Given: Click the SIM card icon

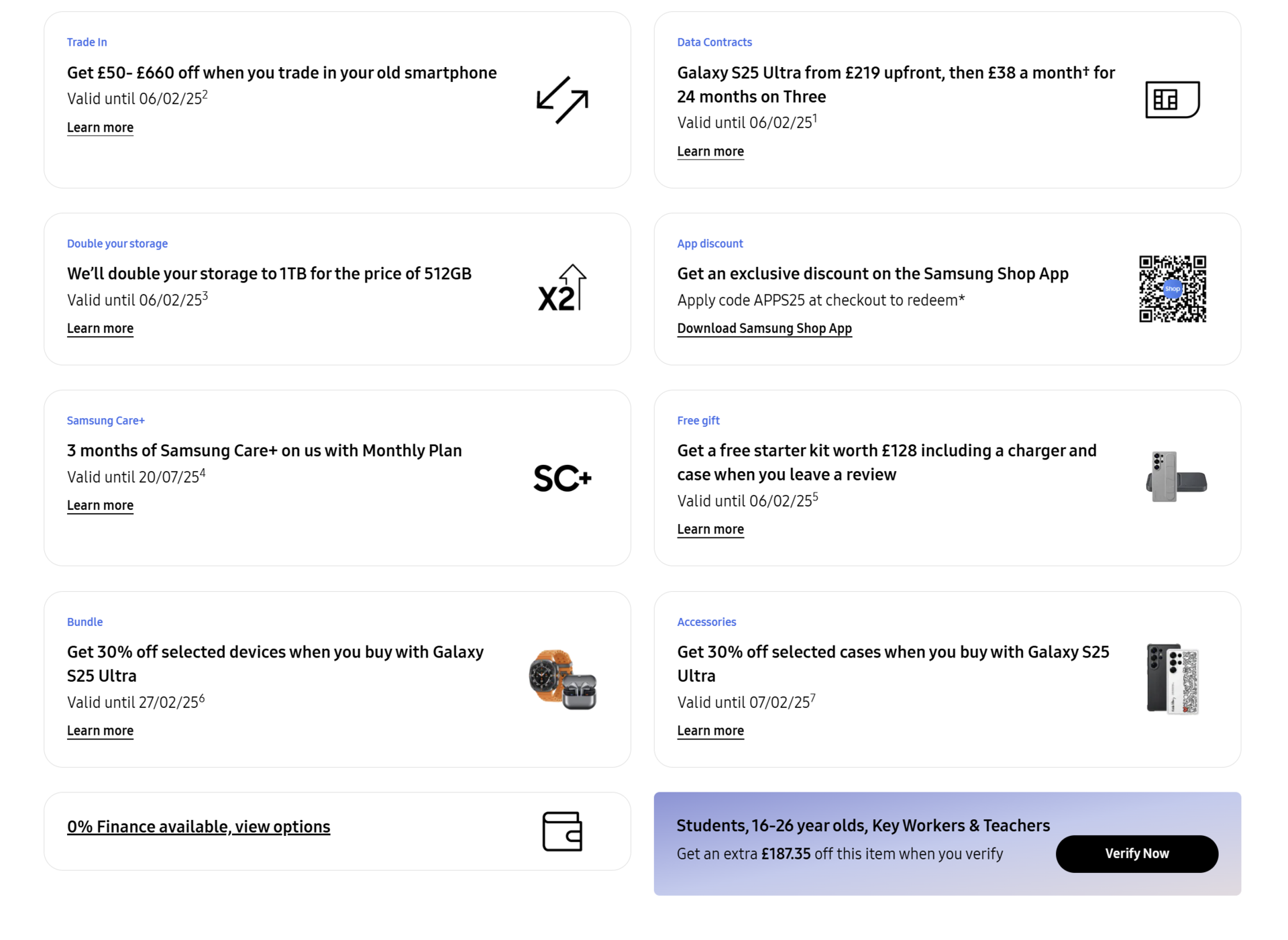Looking at the screenshot, I should [1172, 100].
